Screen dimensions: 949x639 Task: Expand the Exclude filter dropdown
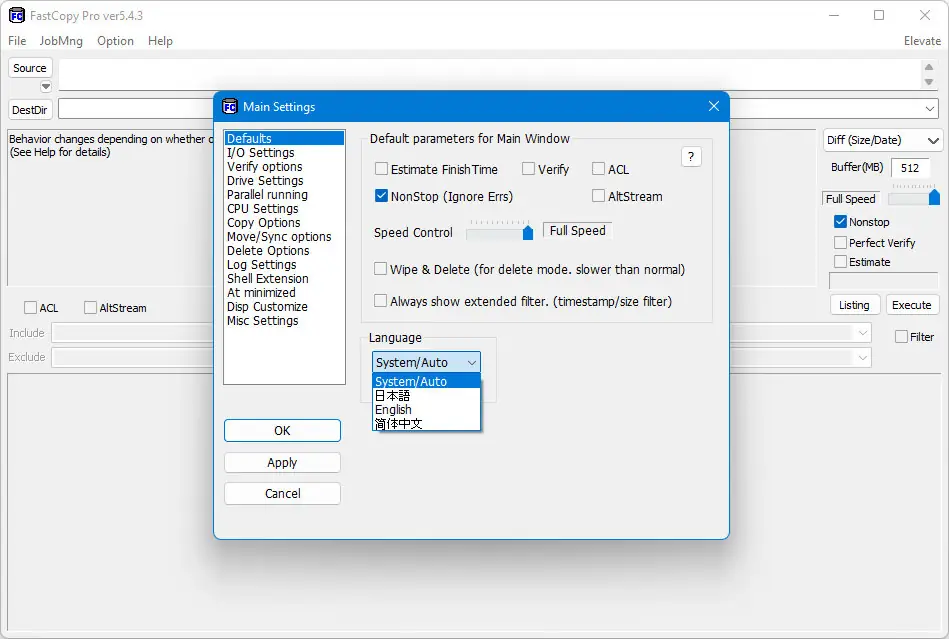pos(862,358)
